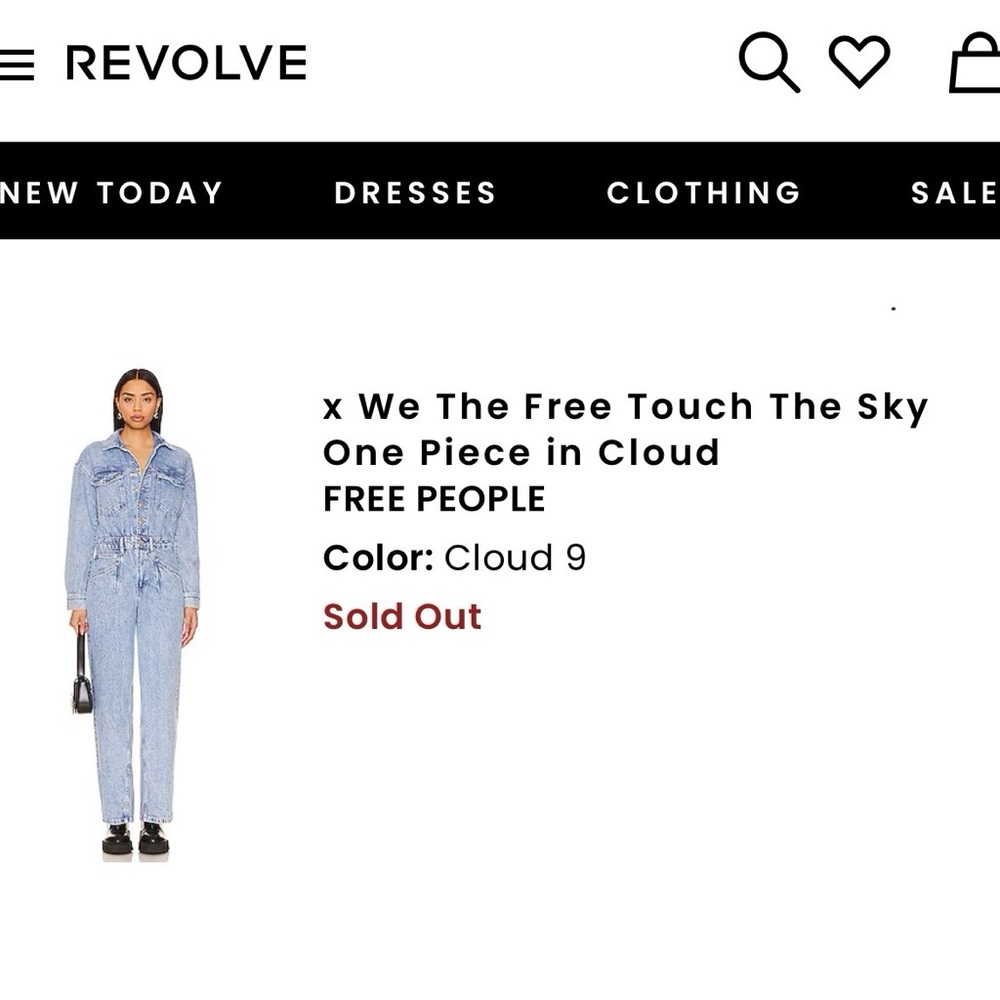
Task: Select the Cloud 9 color option
Action: click(514, 558)
